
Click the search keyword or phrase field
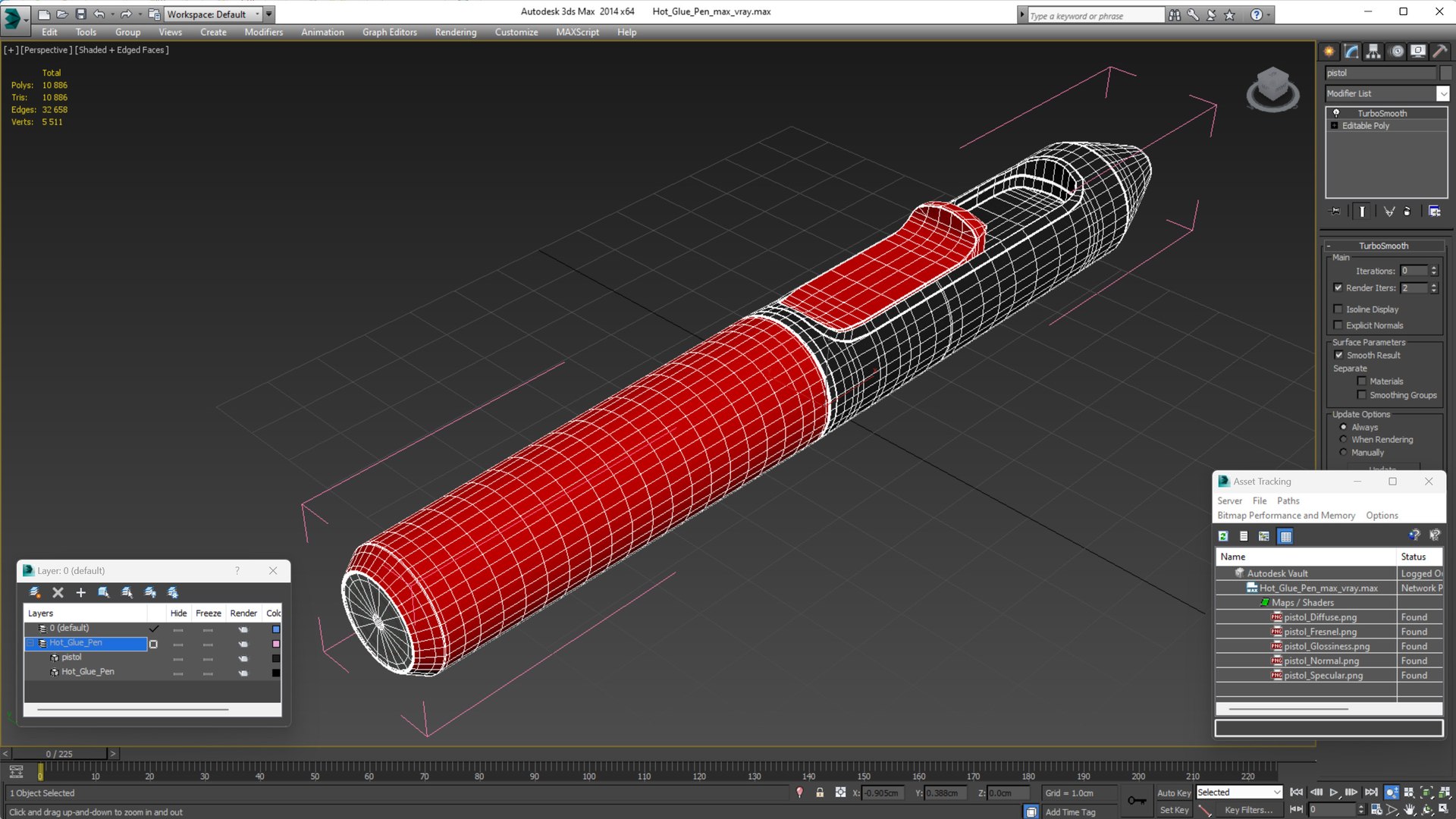tap(1095, 15)
